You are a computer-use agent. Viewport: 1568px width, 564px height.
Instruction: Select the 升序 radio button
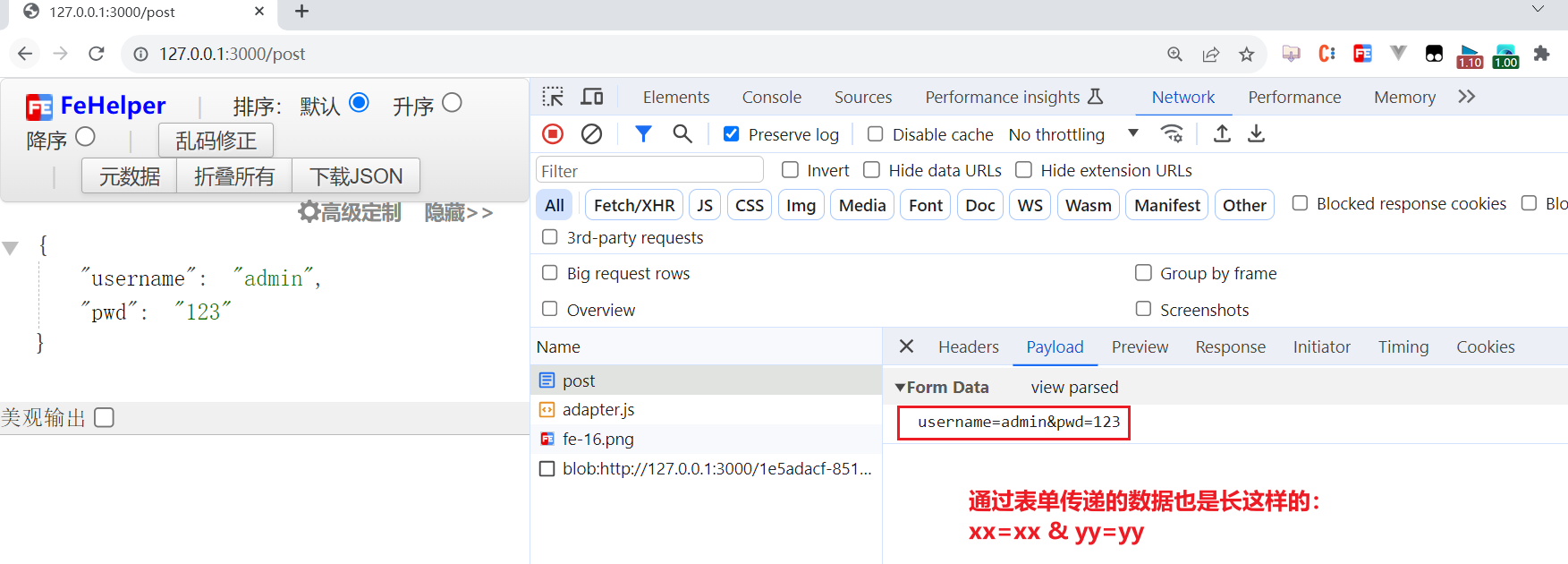(452, 104)
